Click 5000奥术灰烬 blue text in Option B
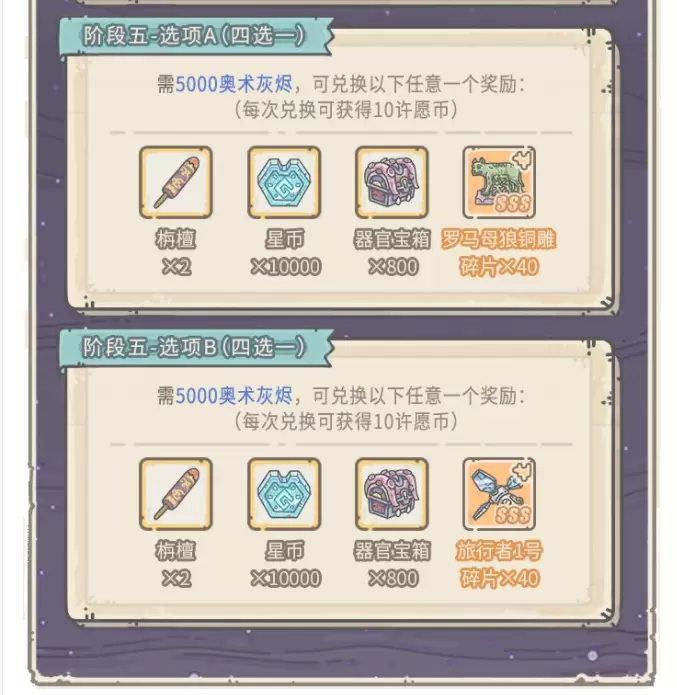The image size is (677, 695). point(234,395)
